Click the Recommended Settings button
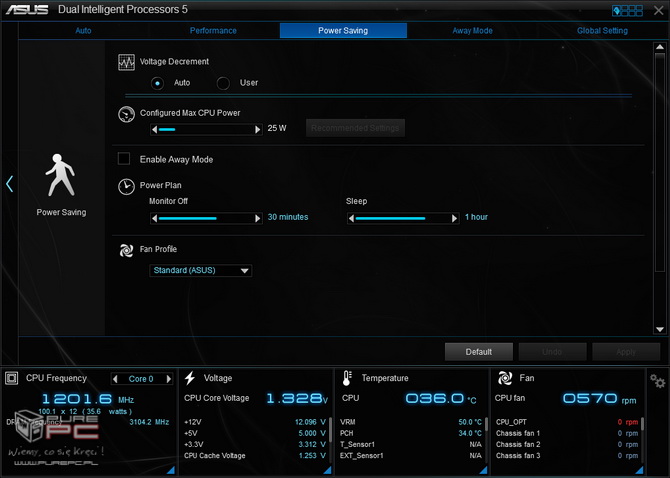Screen dimensions: 670x478 (355, 128)
